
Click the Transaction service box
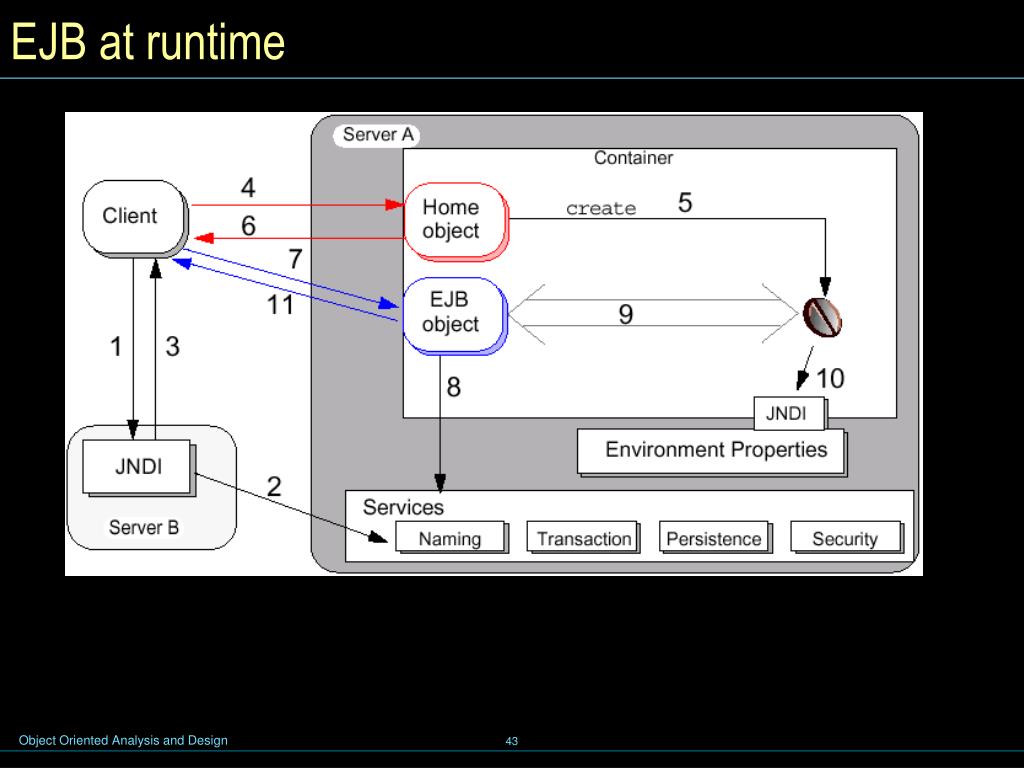[583, 538]
